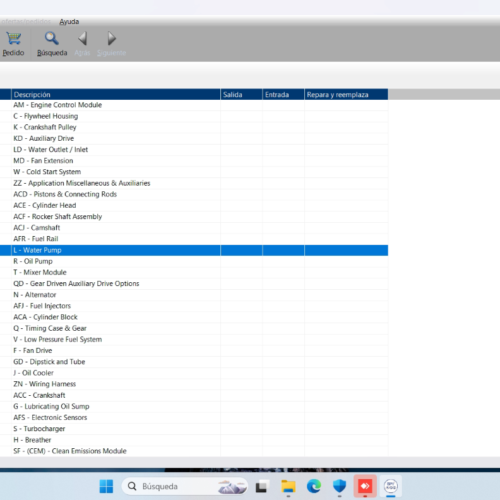Select C - Flywheel Housing row
Viewport: 500px width, 500px height.
point(194,116)
